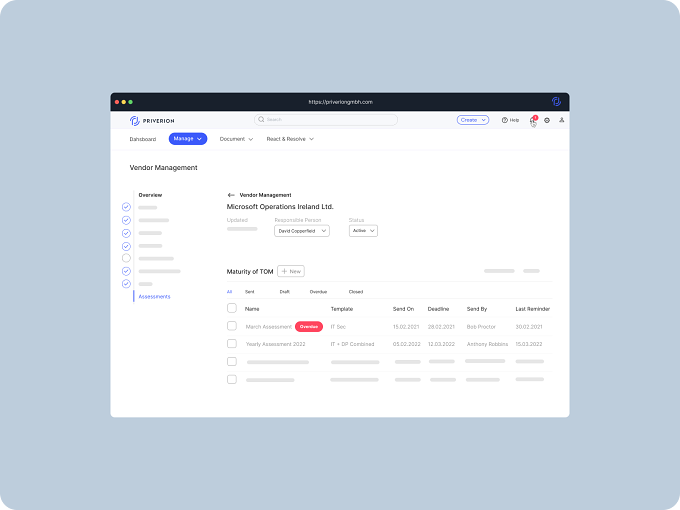Screen dimensions: 680x510
Task: Click the 12.03.2022 deadline cell
Action: [441, 344]
